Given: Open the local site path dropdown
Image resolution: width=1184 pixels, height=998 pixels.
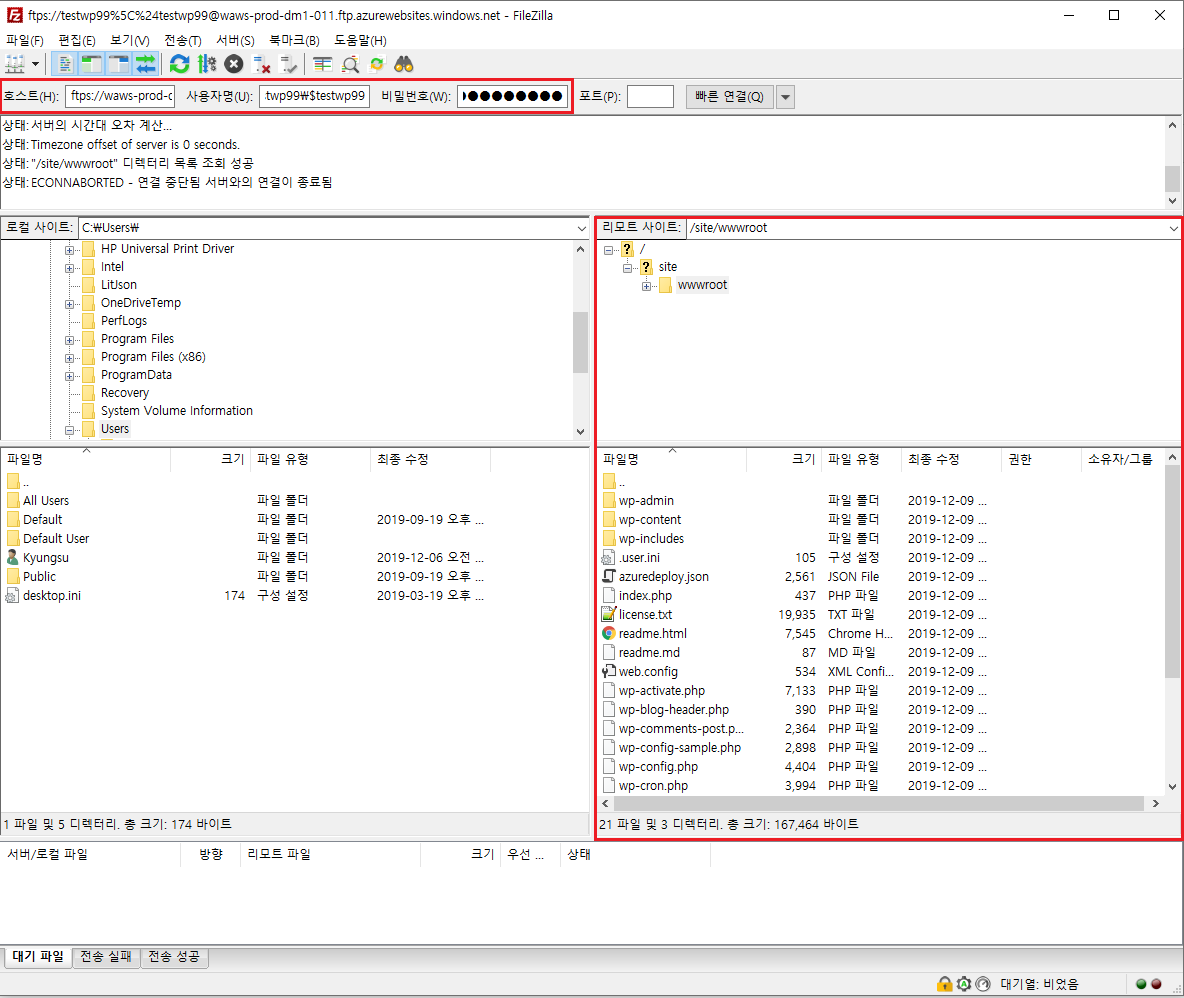Looking at the screenshot, I should point(581,228).
